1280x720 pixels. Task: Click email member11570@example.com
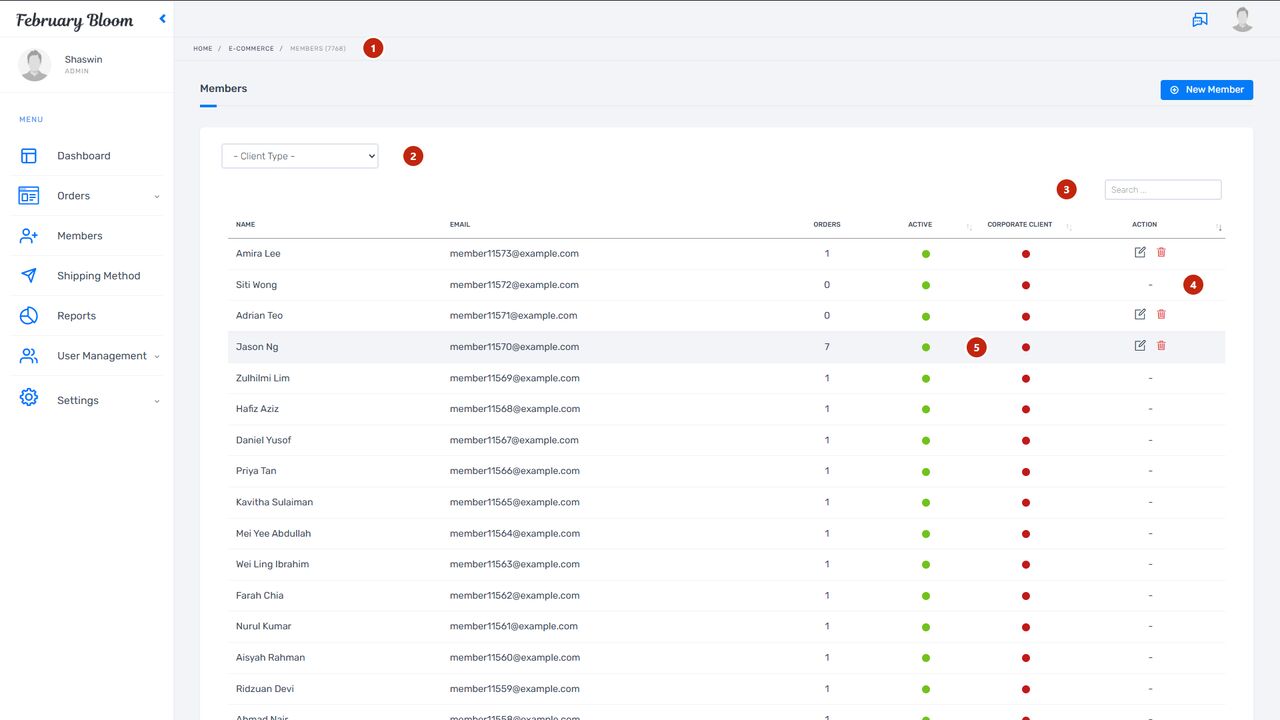(x=514, y=347)
